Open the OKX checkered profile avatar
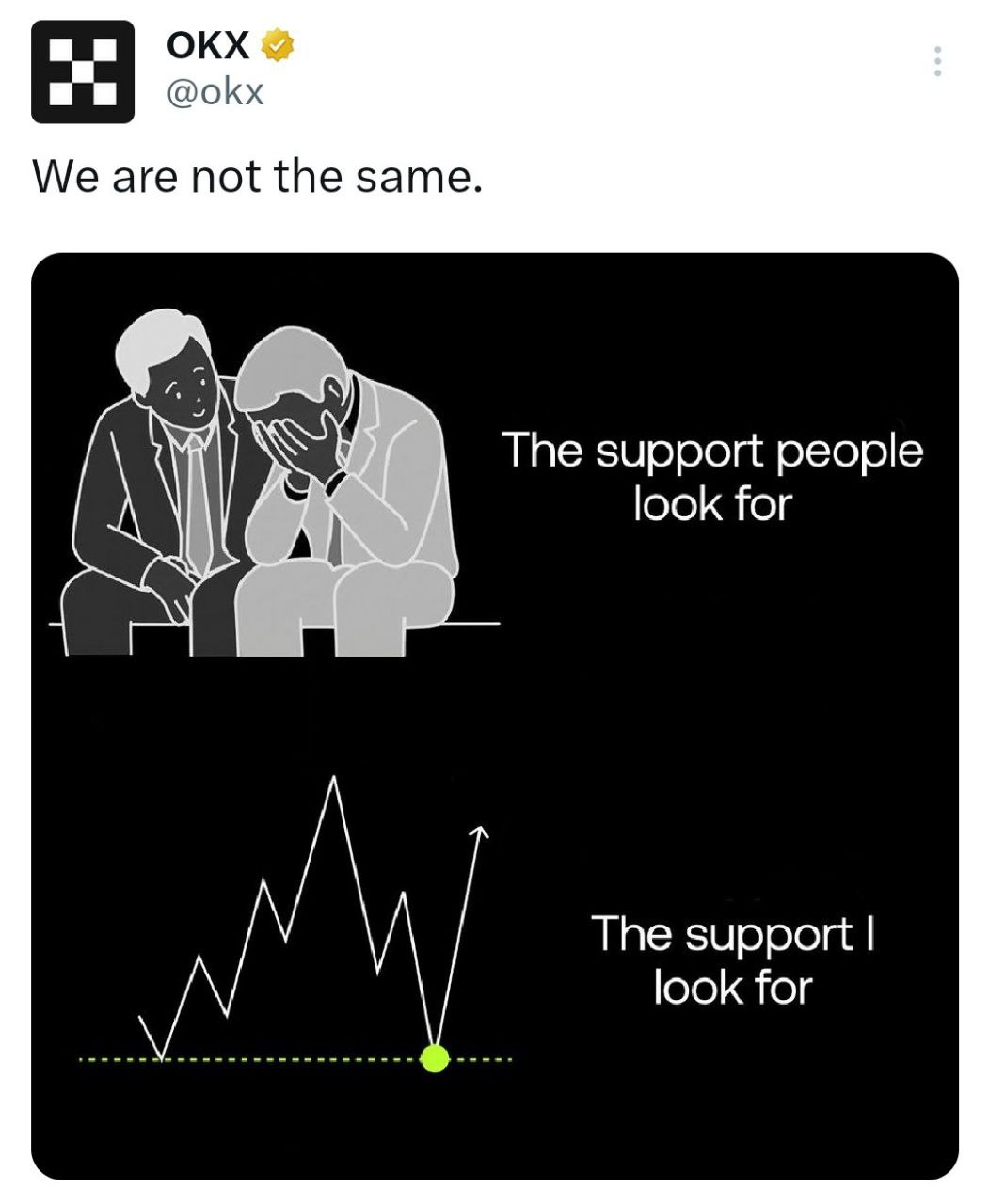Image resolution: width=989 pixels, height=1204 pixels. pos(83,72)
